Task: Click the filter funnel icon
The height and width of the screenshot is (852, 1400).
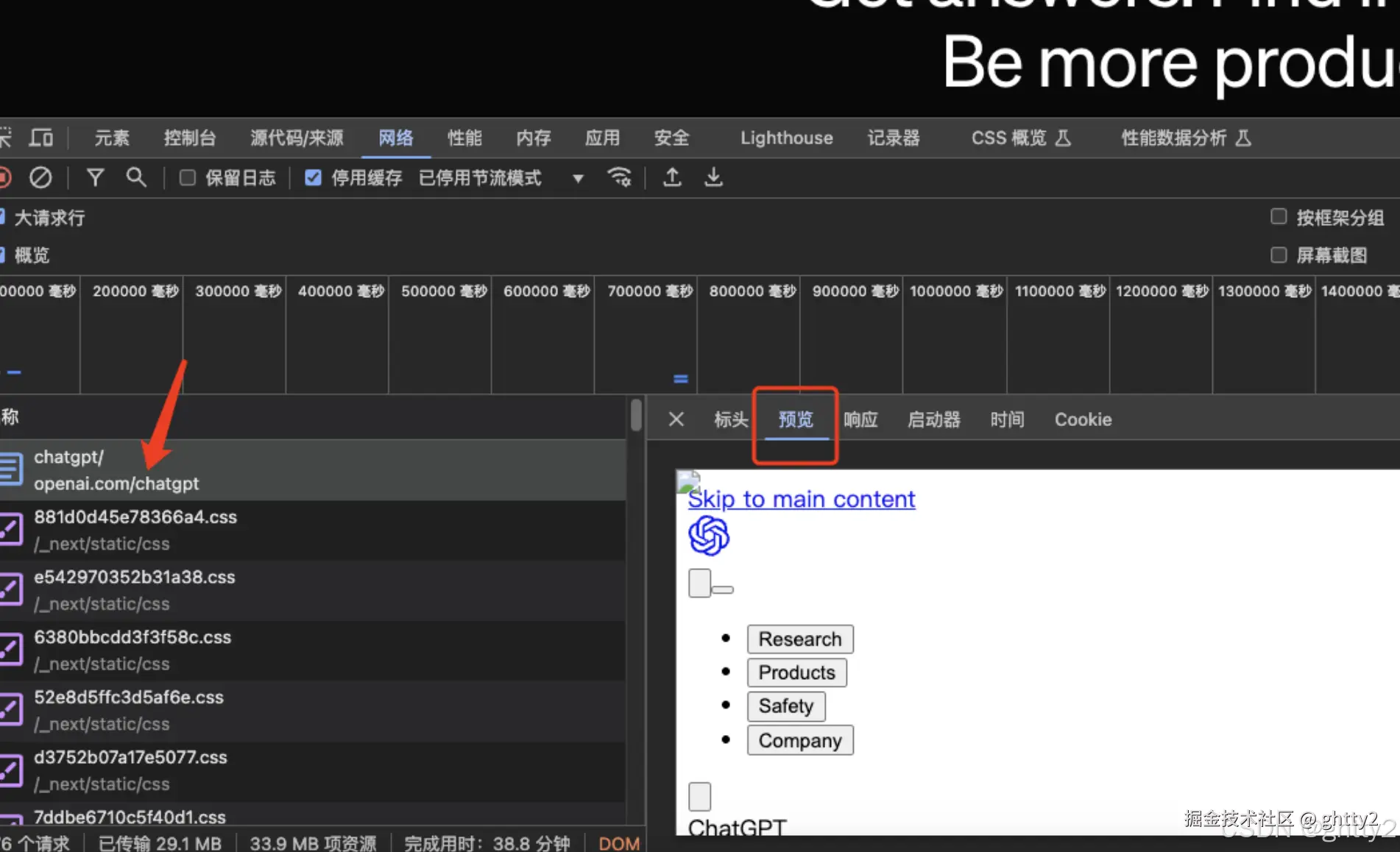Action: click(95, 177)
